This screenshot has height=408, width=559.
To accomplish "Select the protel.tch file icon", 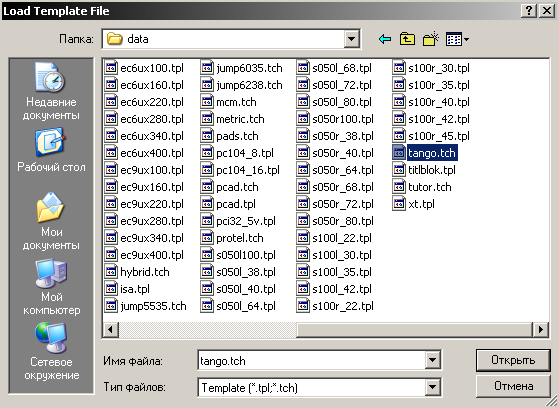I will coord(207,238).
